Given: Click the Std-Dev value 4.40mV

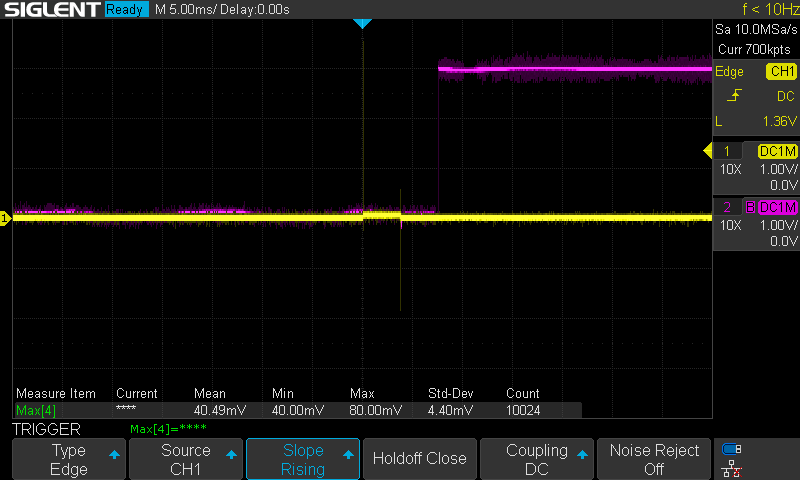Looking at the screenshot, I should (451, 410).
